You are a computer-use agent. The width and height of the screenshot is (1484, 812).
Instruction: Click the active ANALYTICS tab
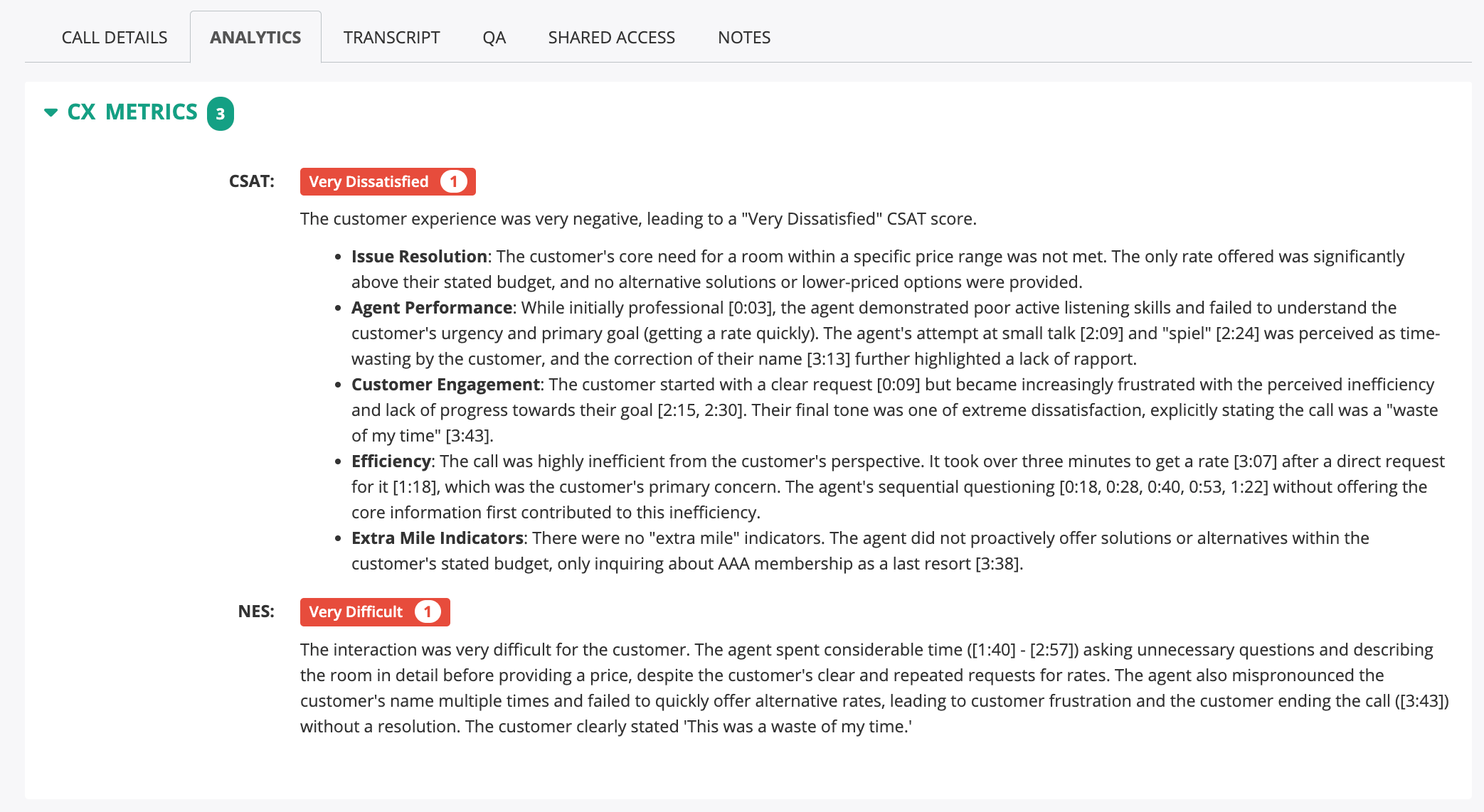coord(255,38)
